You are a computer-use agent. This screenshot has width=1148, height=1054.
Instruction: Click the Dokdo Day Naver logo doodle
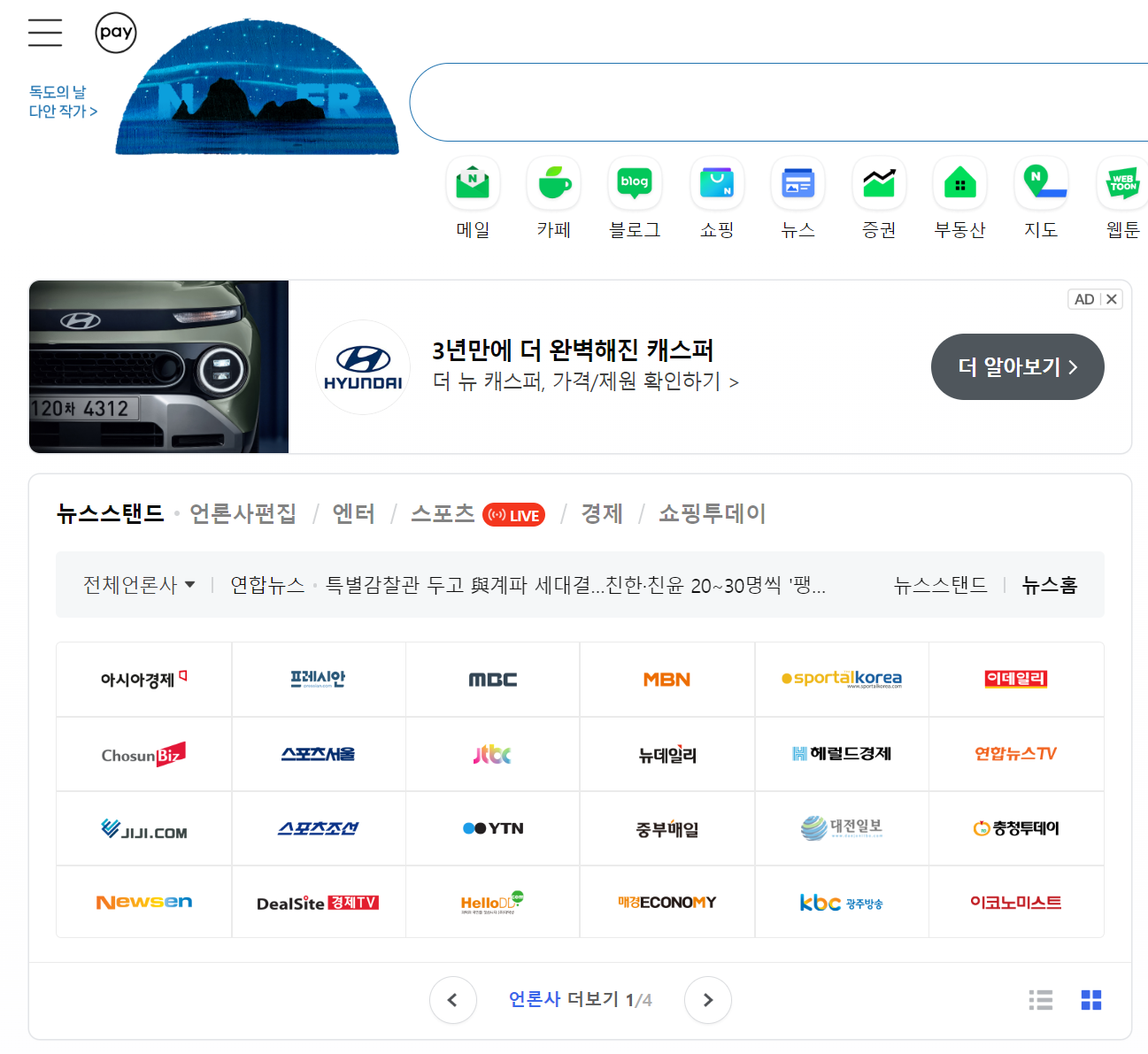click(257, 87)
